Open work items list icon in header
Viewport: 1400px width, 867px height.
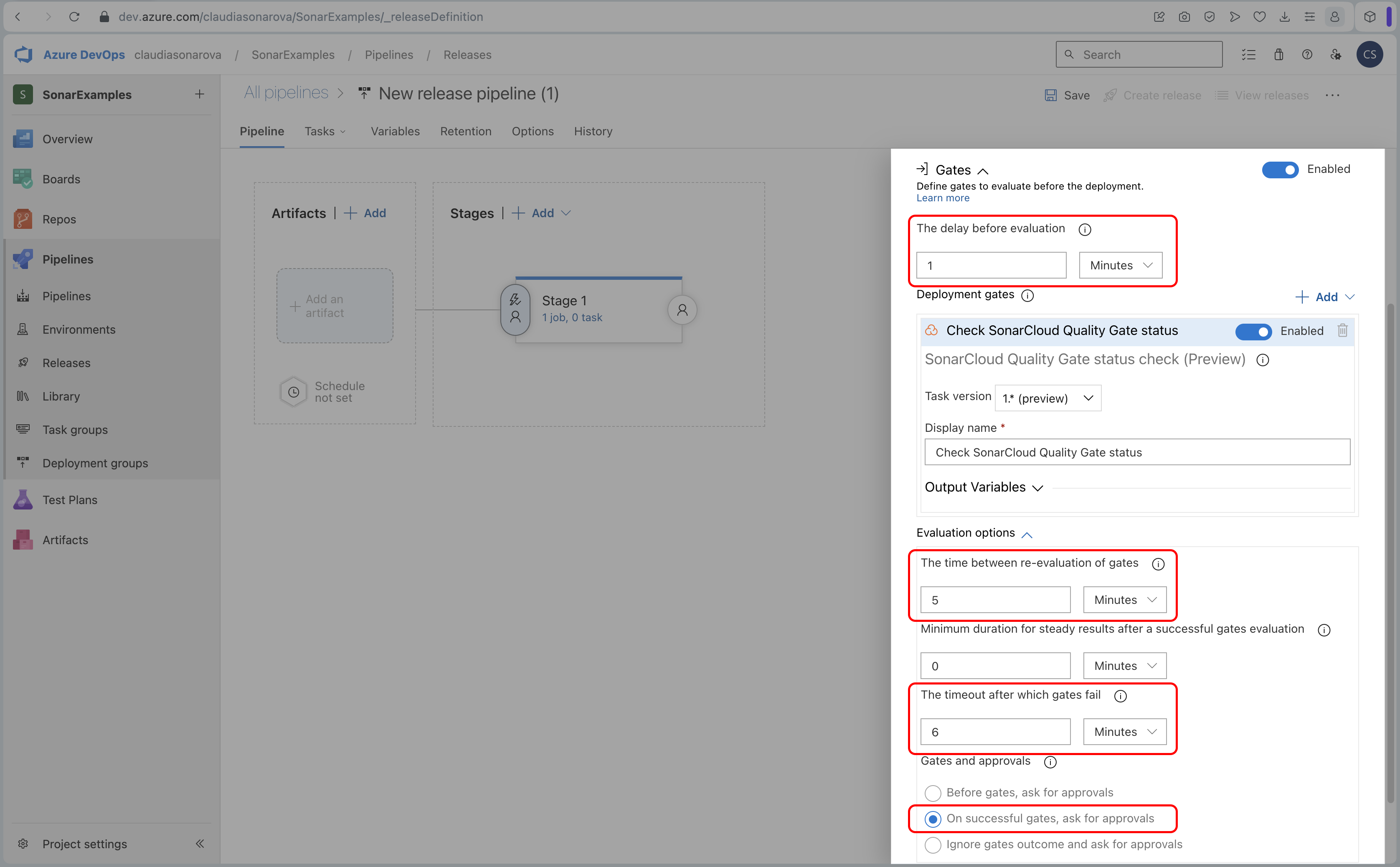pos(1249,54)
